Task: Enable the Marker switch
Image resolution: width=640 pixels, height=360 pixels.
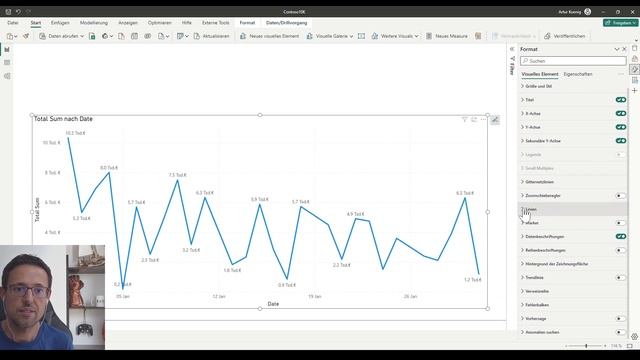Action: pos(621,223)
